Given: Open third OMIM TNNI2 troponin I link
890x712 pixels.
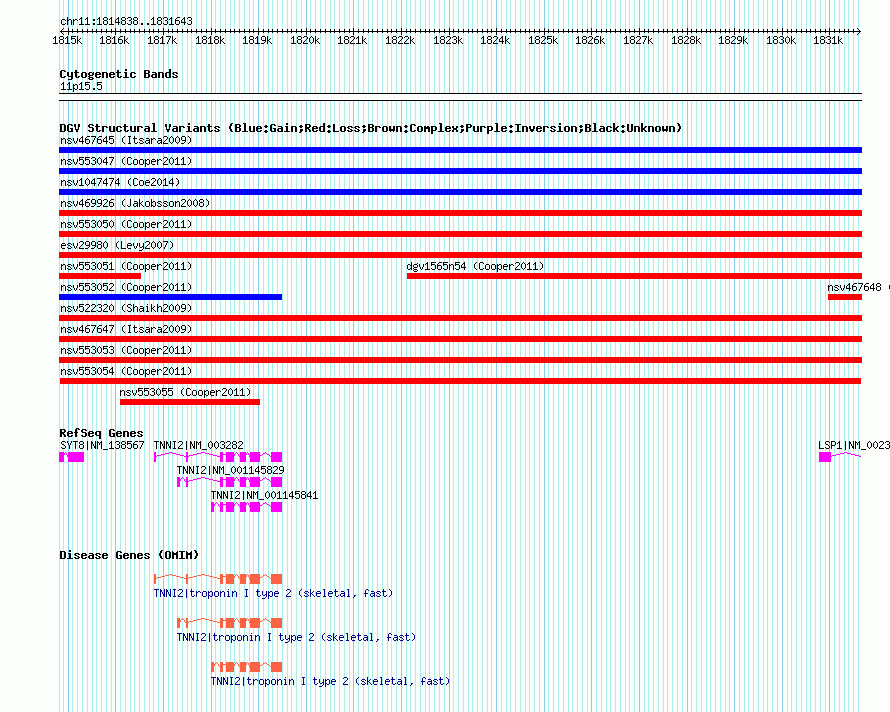Looking at the screenshot, I should [330, 681].
